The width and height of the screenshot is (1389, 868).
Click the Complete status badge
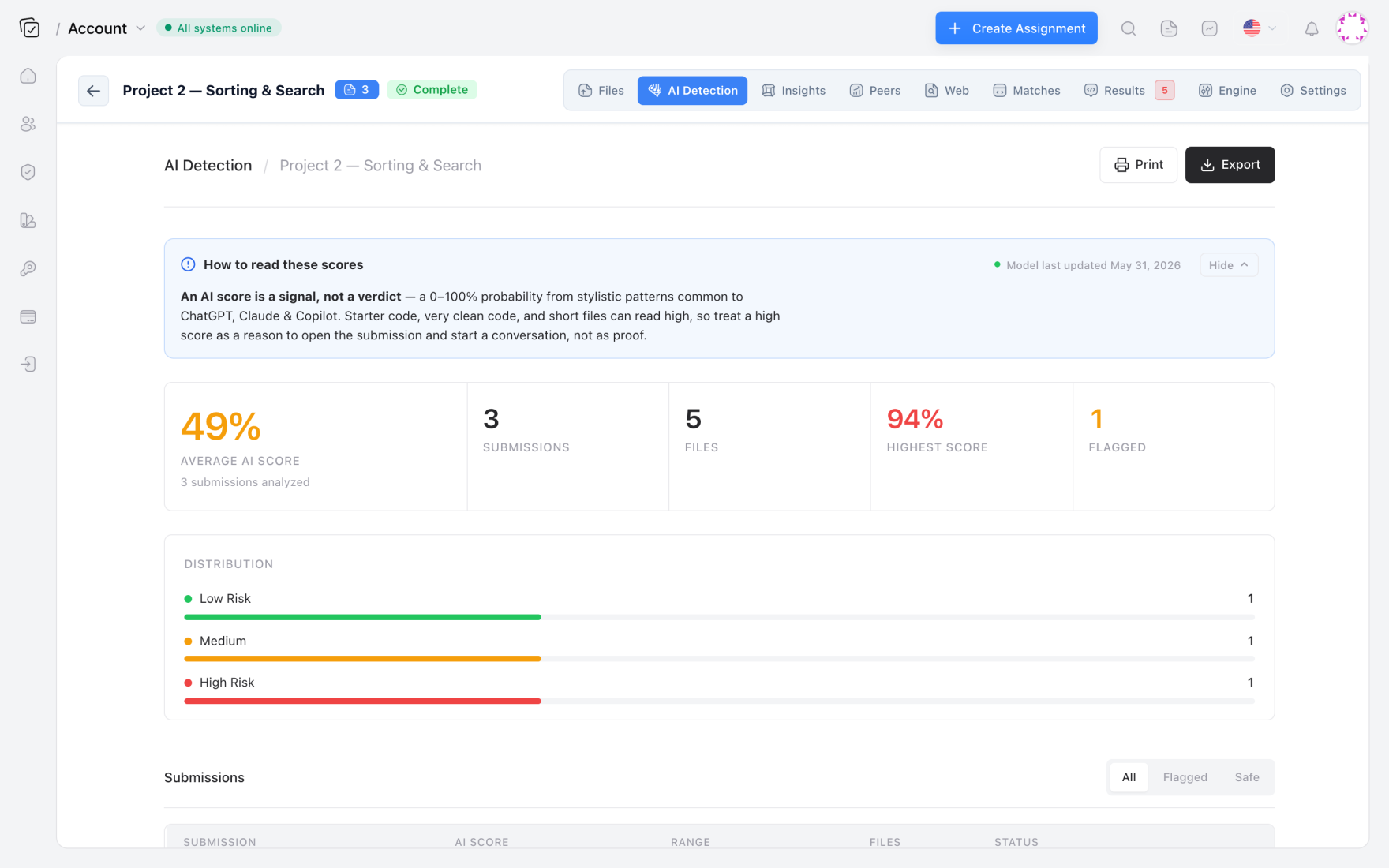432,90
